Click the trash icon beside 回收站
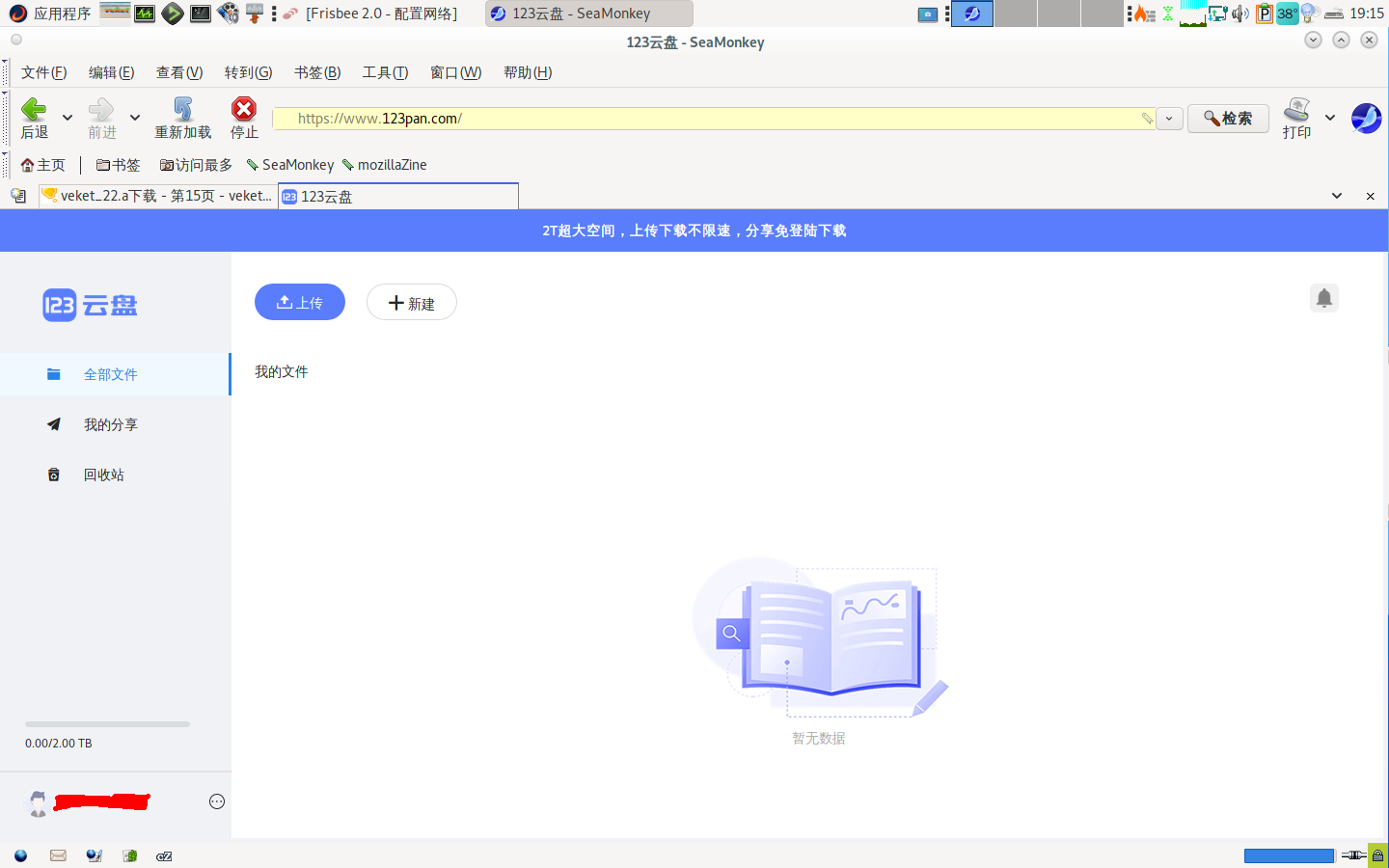Viewport: 1389px width, 868px height. click(x=54, y=475)
